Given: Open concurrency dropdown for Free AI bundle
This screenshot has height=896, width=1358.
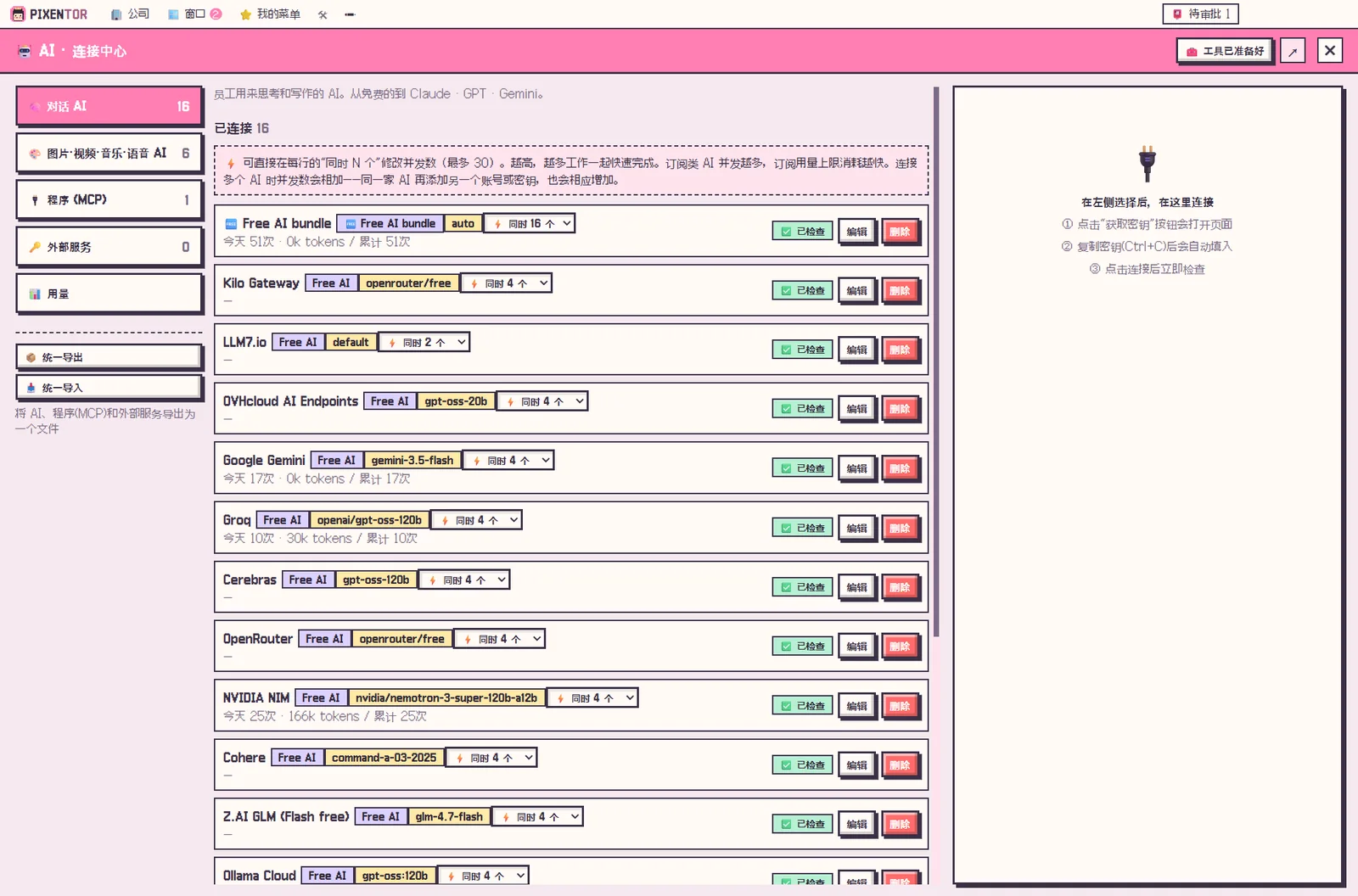Looking at the screenshot, I should [530, 223].
